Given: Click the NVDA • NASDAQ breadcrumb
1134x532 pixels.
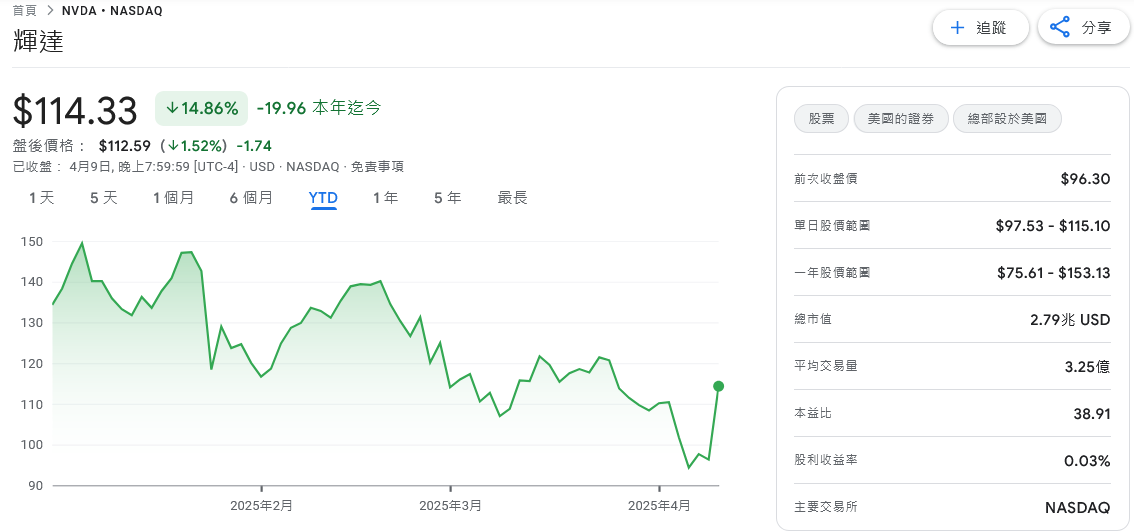Looking at the screenshot, I should [x=111, y=11].
